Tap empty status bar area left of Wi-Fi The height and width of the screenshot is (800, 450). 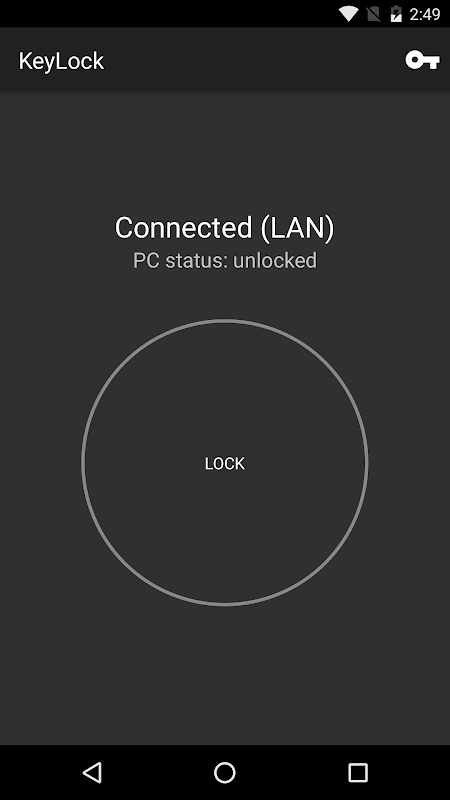click(168, 14)
